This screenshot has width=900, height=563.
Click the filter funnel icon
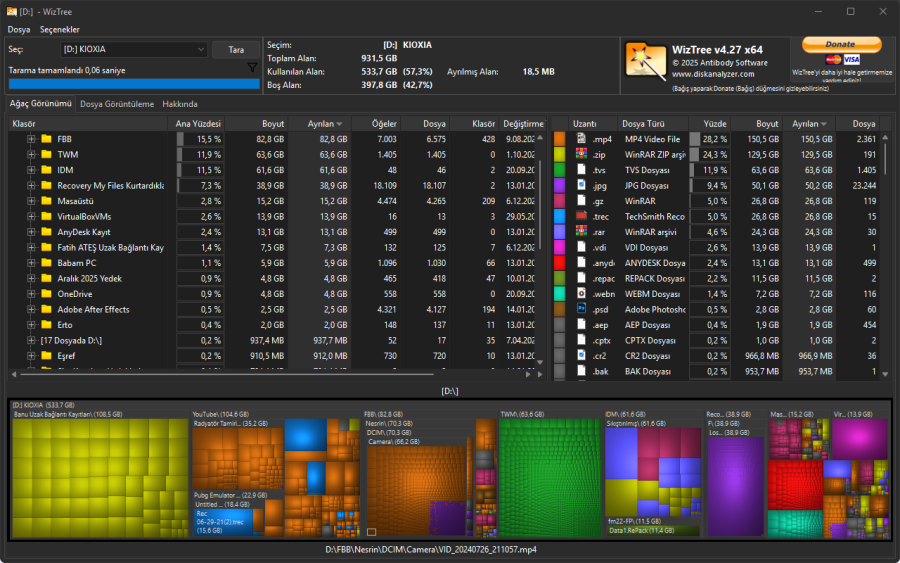(x=252, y=68)
